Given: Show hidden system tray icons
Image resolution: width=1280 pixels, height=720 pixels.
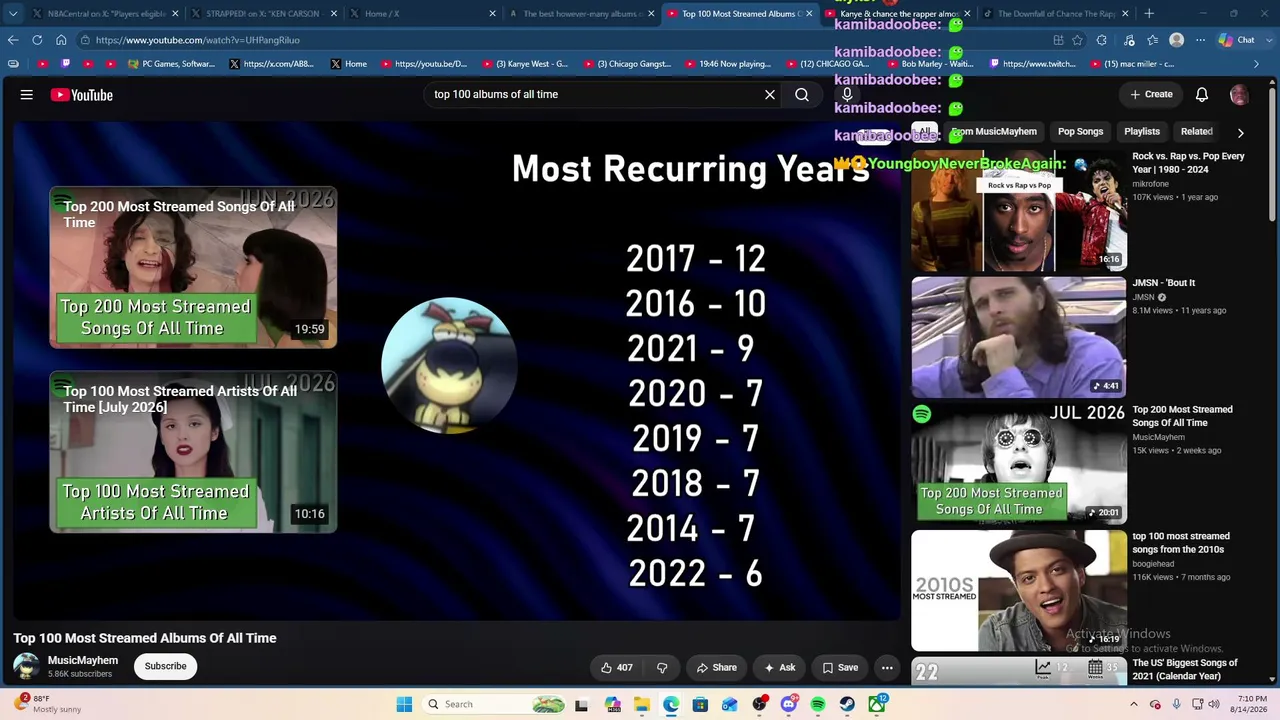Looking at the screenshot, I should click(1135, 704).
